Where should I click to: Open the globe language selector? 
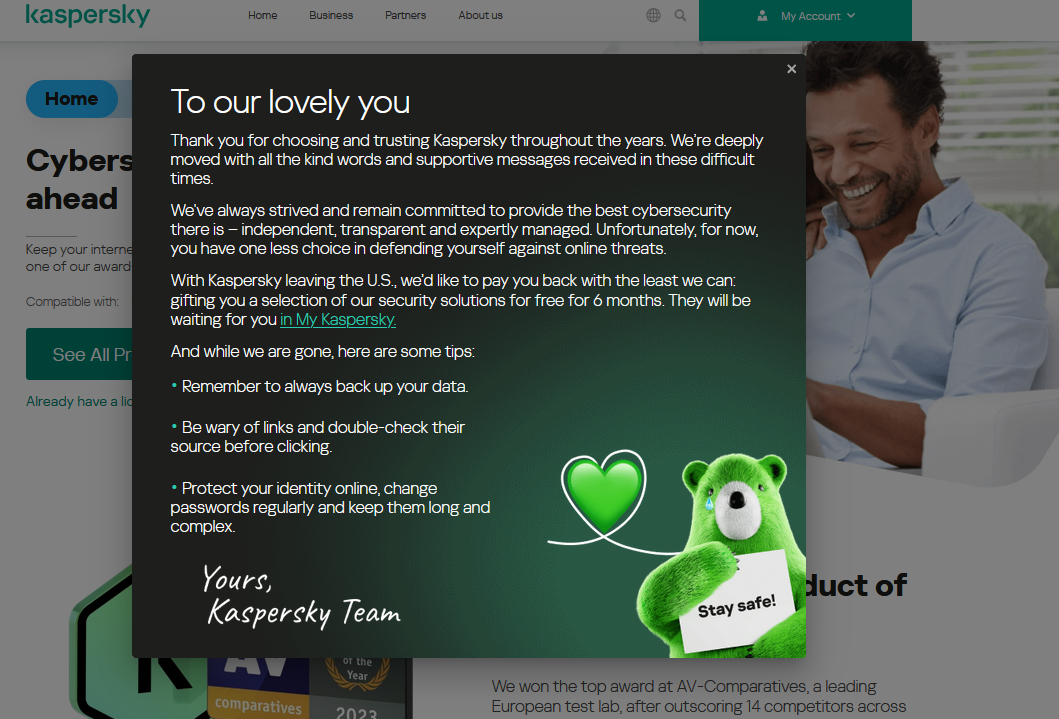(x=653, y=15)
